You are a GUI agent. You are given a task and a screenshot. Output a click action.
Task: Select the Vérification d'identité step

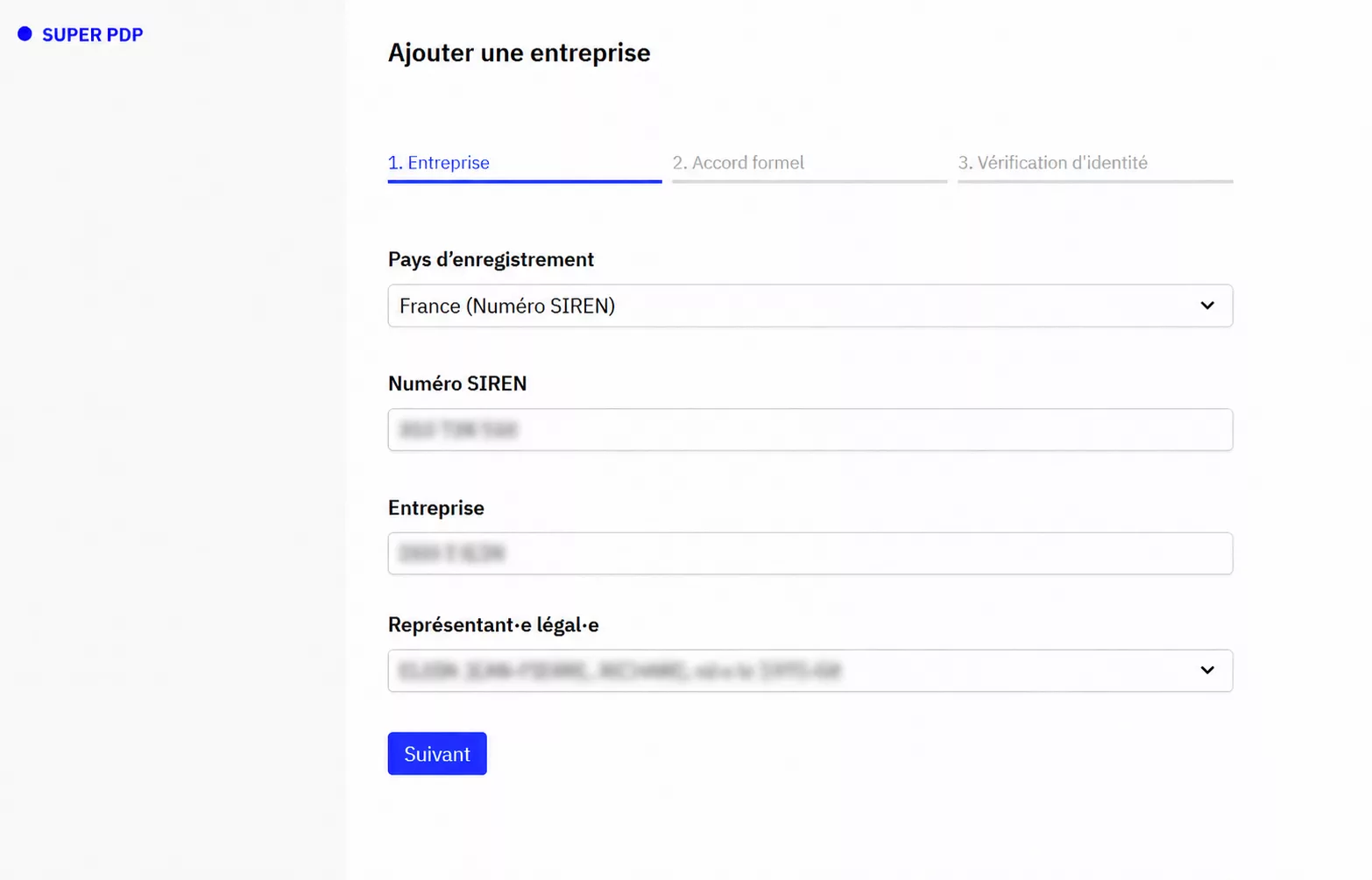click(1053, 163)
